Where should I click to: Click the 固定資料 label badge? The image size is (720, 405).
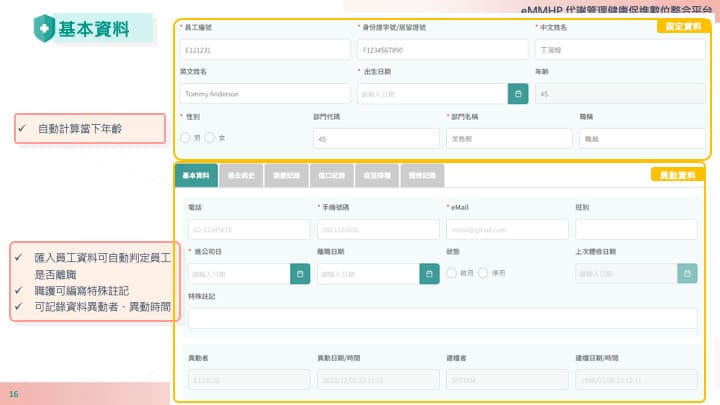[x=682, y=26]
